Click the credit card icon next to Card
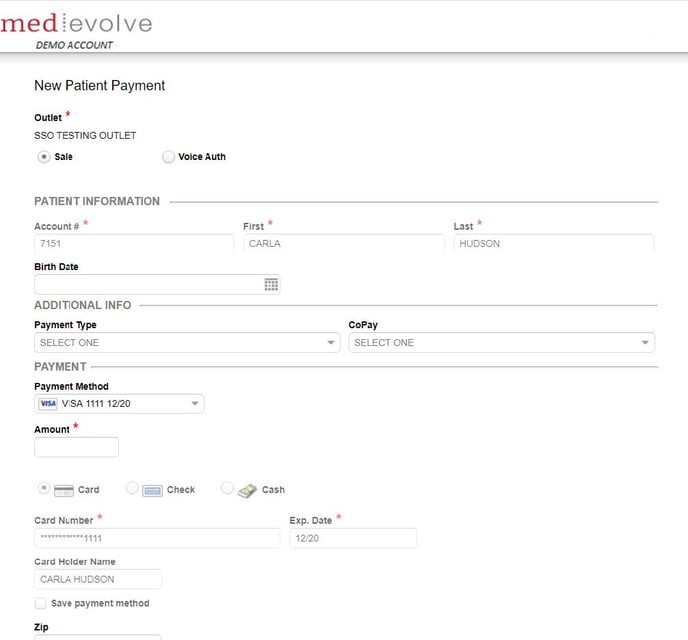 coord(64,490)
